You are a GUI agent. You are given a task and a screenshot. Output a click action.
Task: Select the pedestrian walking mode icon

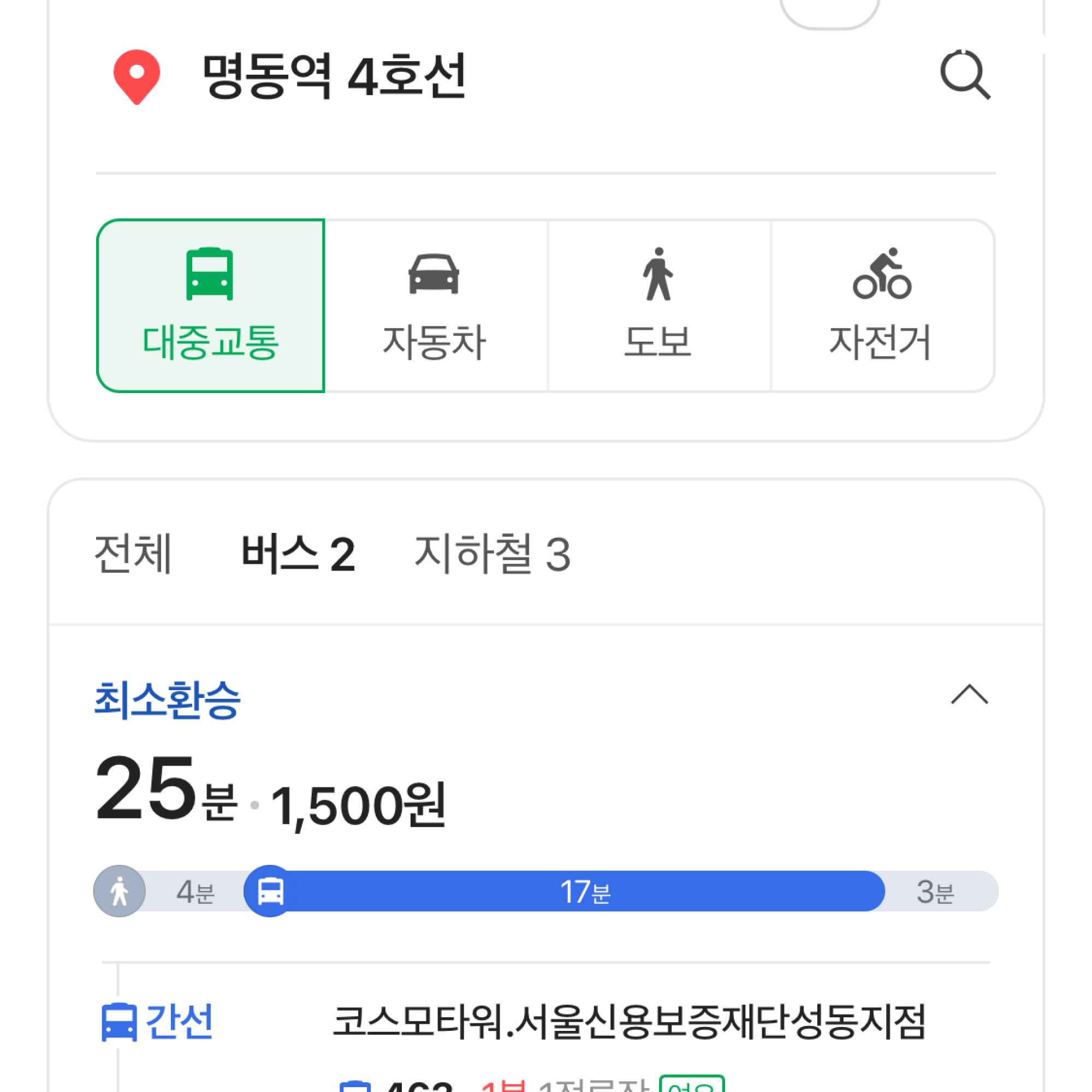[657, 274]
